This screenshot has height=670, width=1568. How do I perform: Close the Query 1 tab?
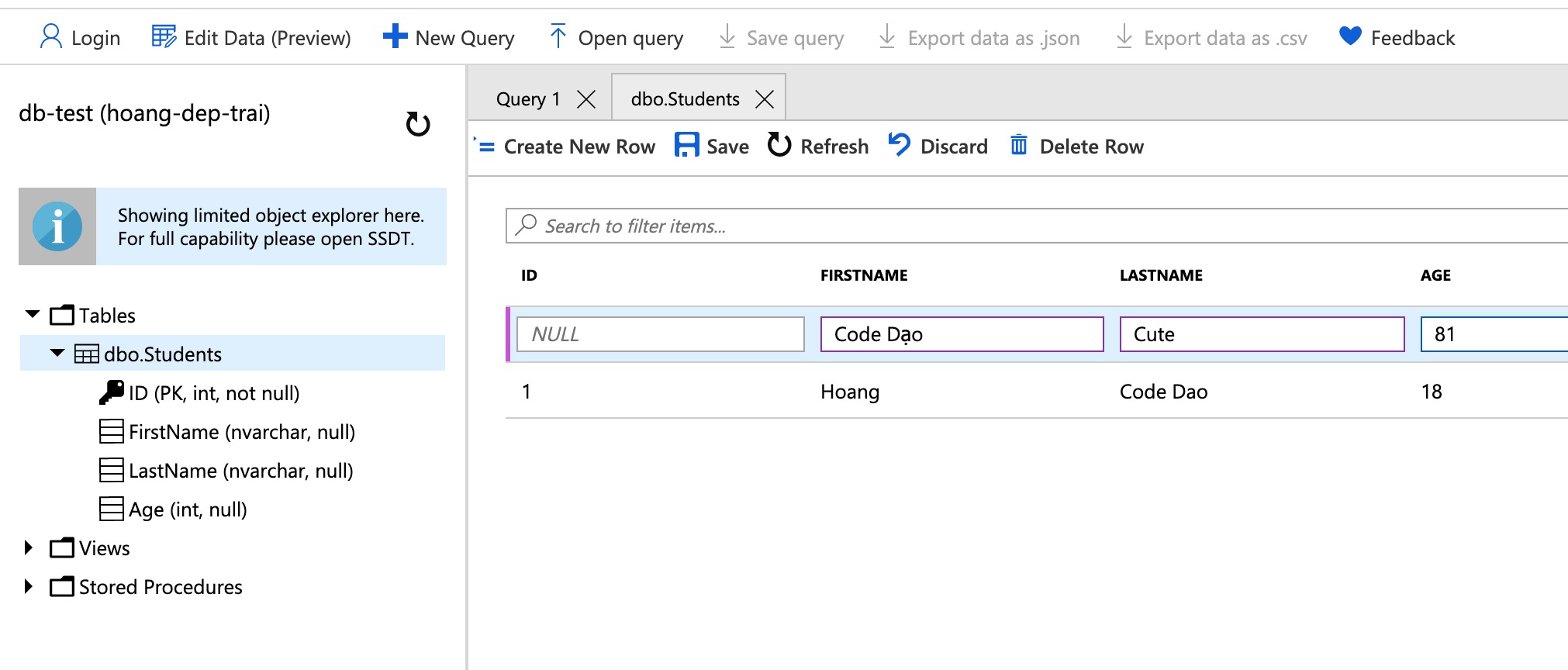point(587,99)
